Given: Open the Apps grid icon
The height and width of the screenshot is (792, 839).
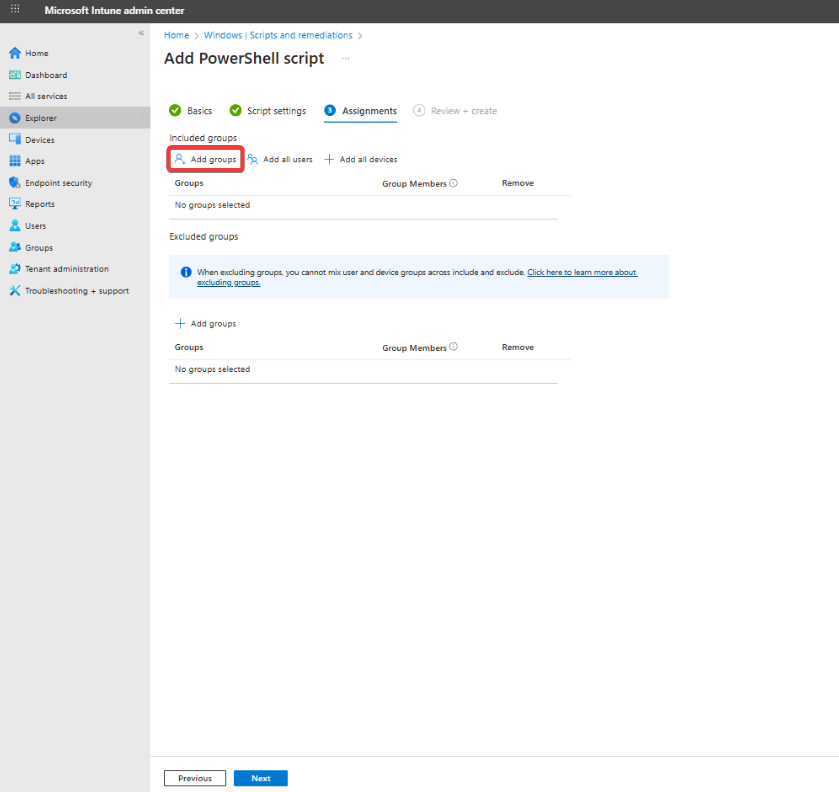Looking at the screenshot, I should [15, 161].
